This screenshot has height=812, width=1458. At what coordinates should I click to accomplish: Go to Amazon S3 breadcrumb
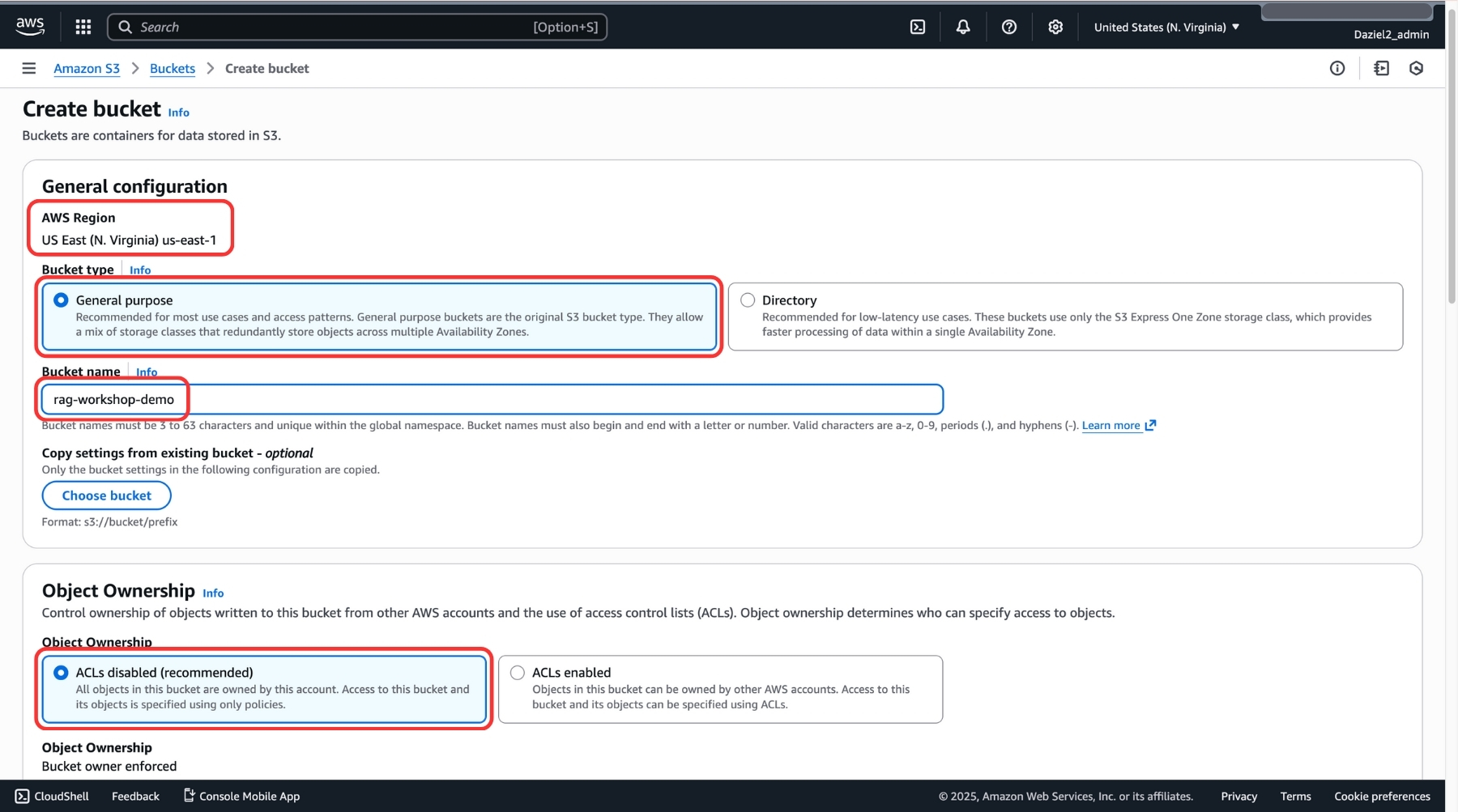[x=86, y=69]
